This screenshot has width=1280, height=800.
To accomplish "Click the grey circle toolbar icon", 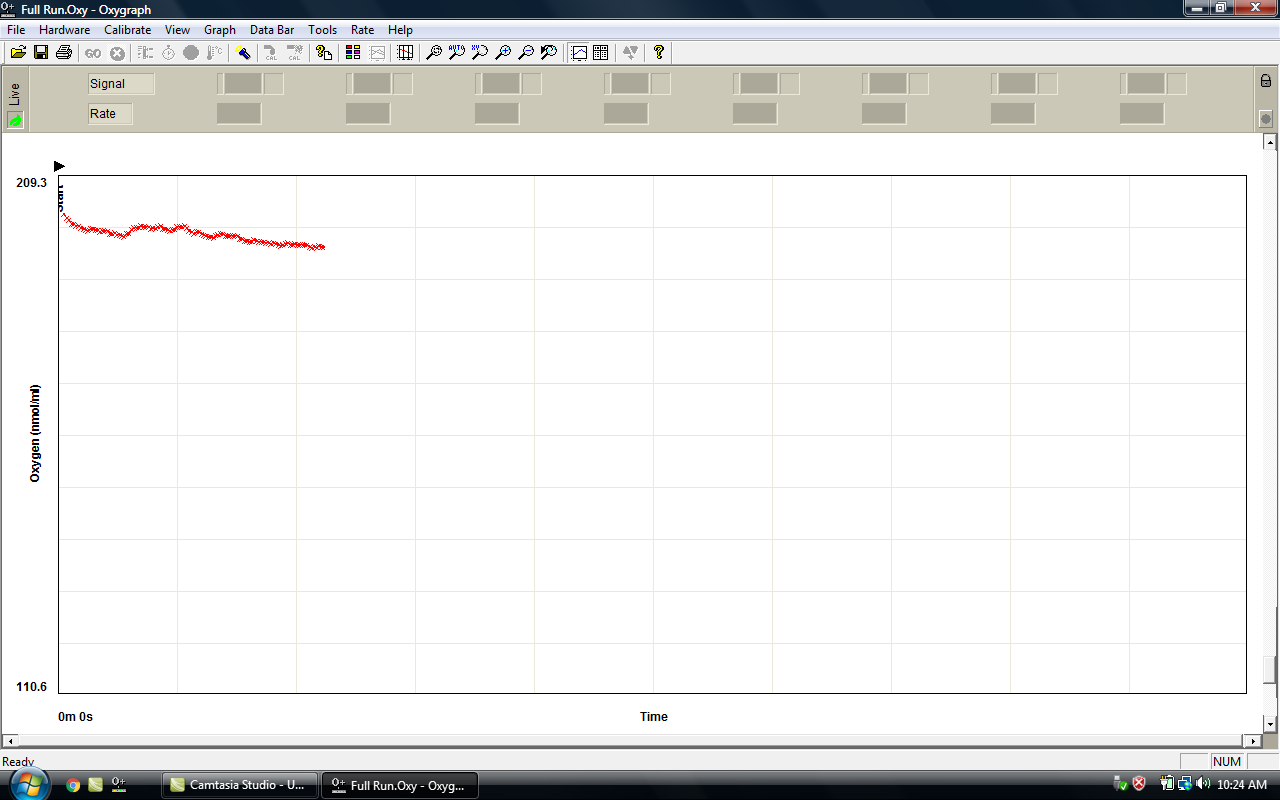I will [191, 52].
